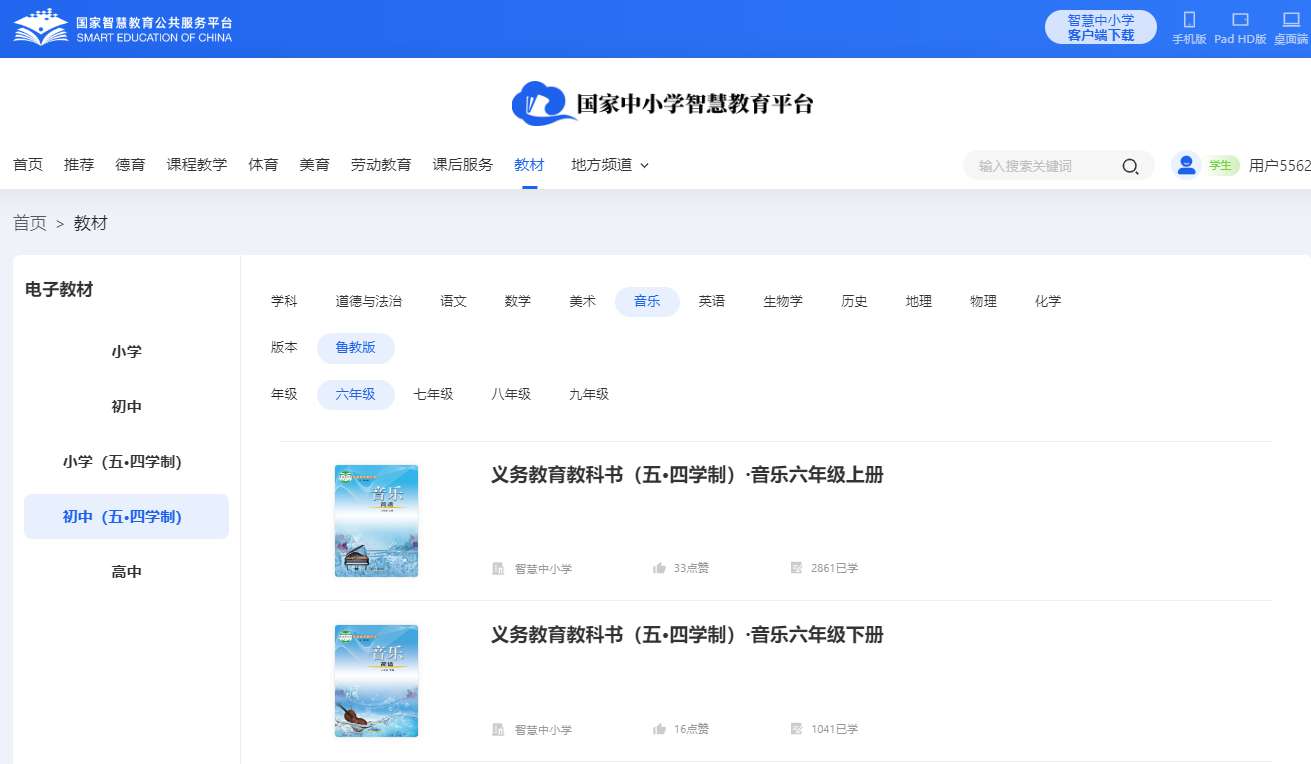Open the 音乐六年级上册 cover thumbnail
The image size is (1311, 764).
click(x=376, y=521)
